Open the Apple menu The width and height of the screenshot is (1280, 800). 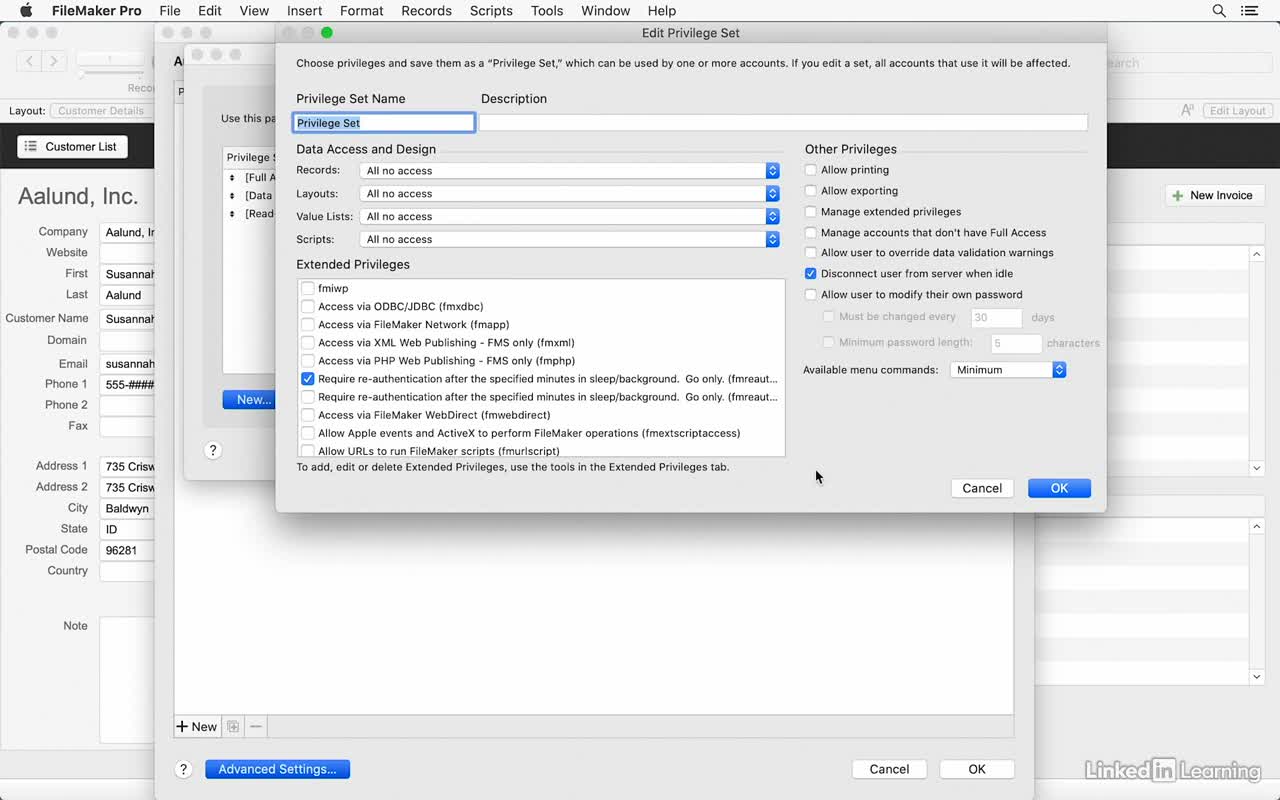click(x=27, y=11)
